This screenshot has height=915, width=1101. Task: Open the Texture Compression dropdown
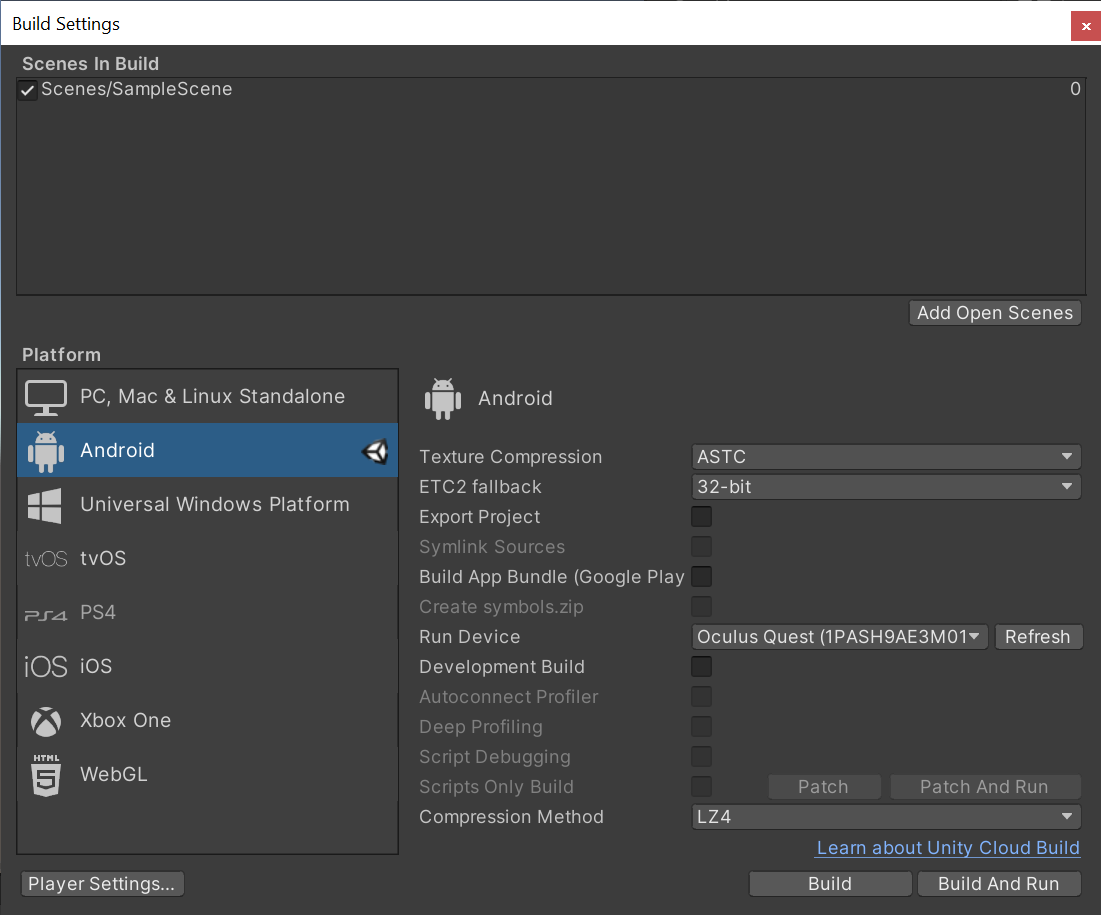click(x=886, y=457)
